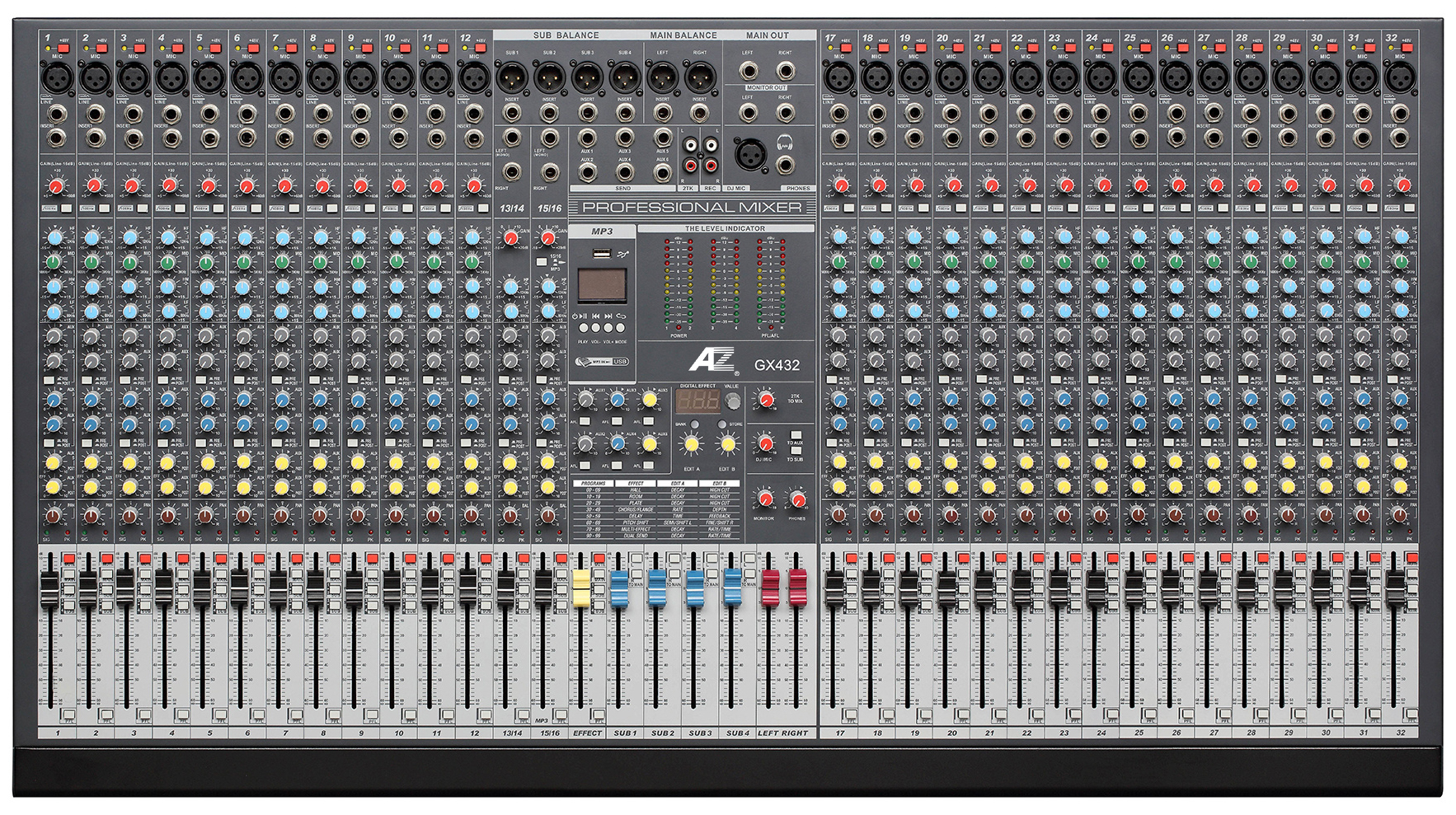1456x815 pixels.
Task: Click the SUB 1 XLR output connector
Action: point(511,79)
